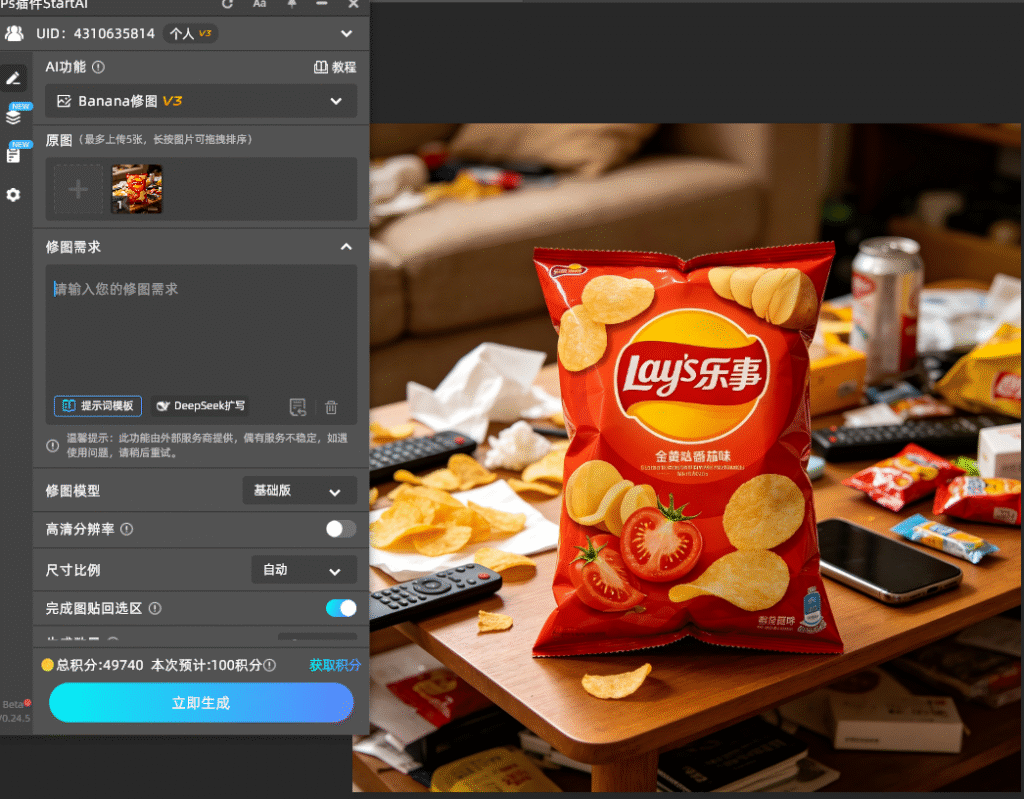Click the 温馨提示 warning info icon
The height and width of the screenshot is (799, 1024).
[x=52, y=446]
